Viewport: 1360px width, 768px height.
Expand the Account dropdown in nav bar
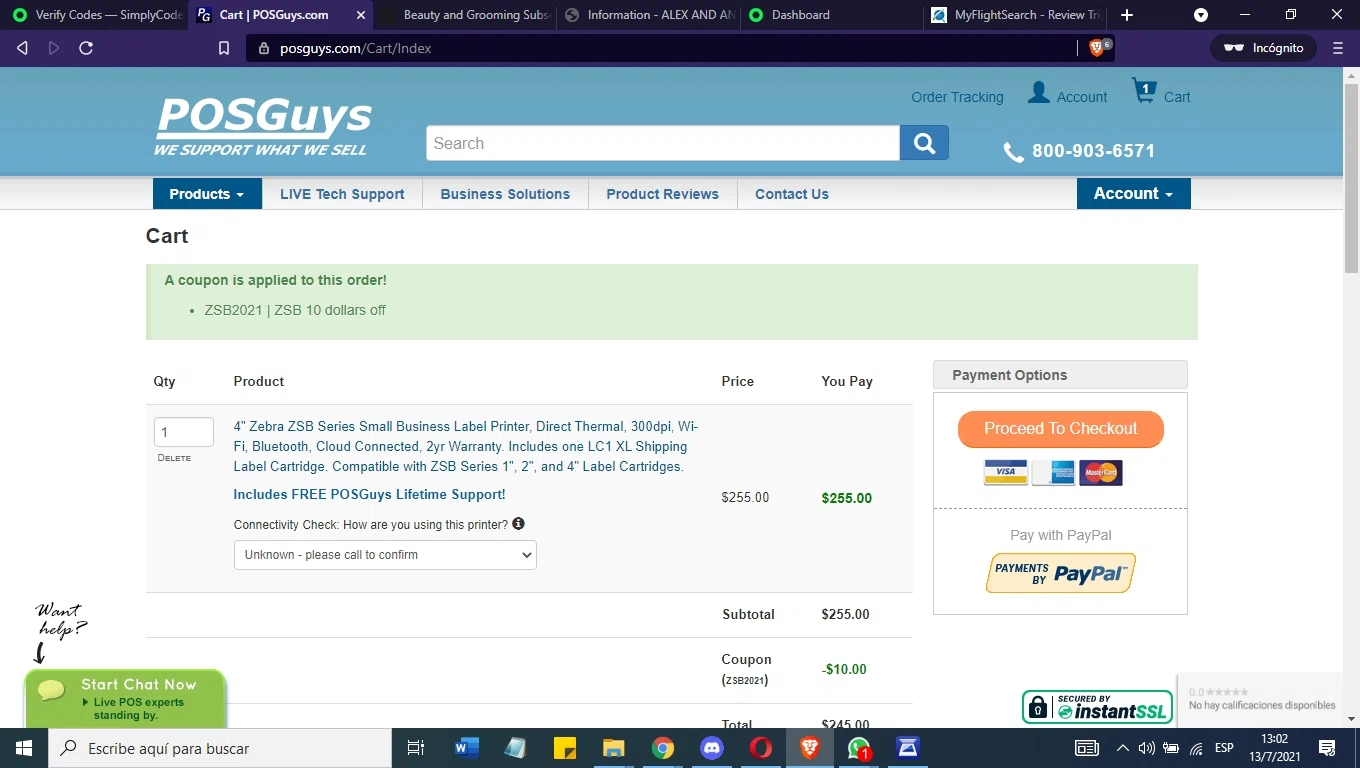[x=1133, y=194]
